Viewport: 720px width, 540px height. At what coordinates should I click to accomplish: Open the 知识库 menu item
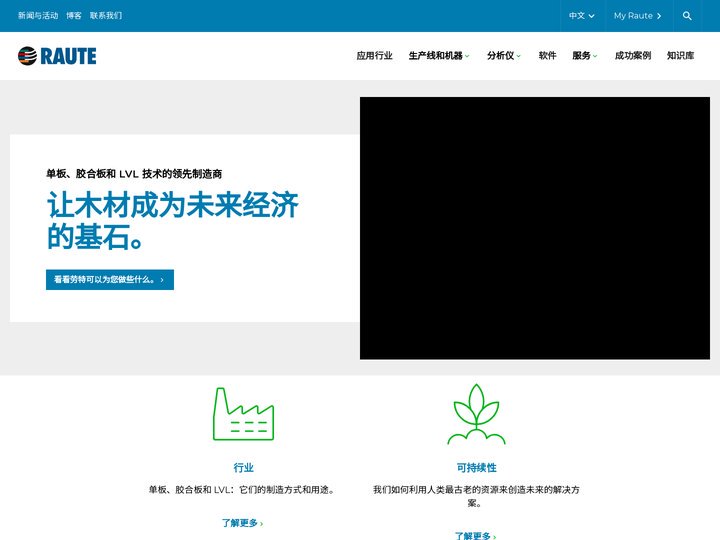(680, 56)
